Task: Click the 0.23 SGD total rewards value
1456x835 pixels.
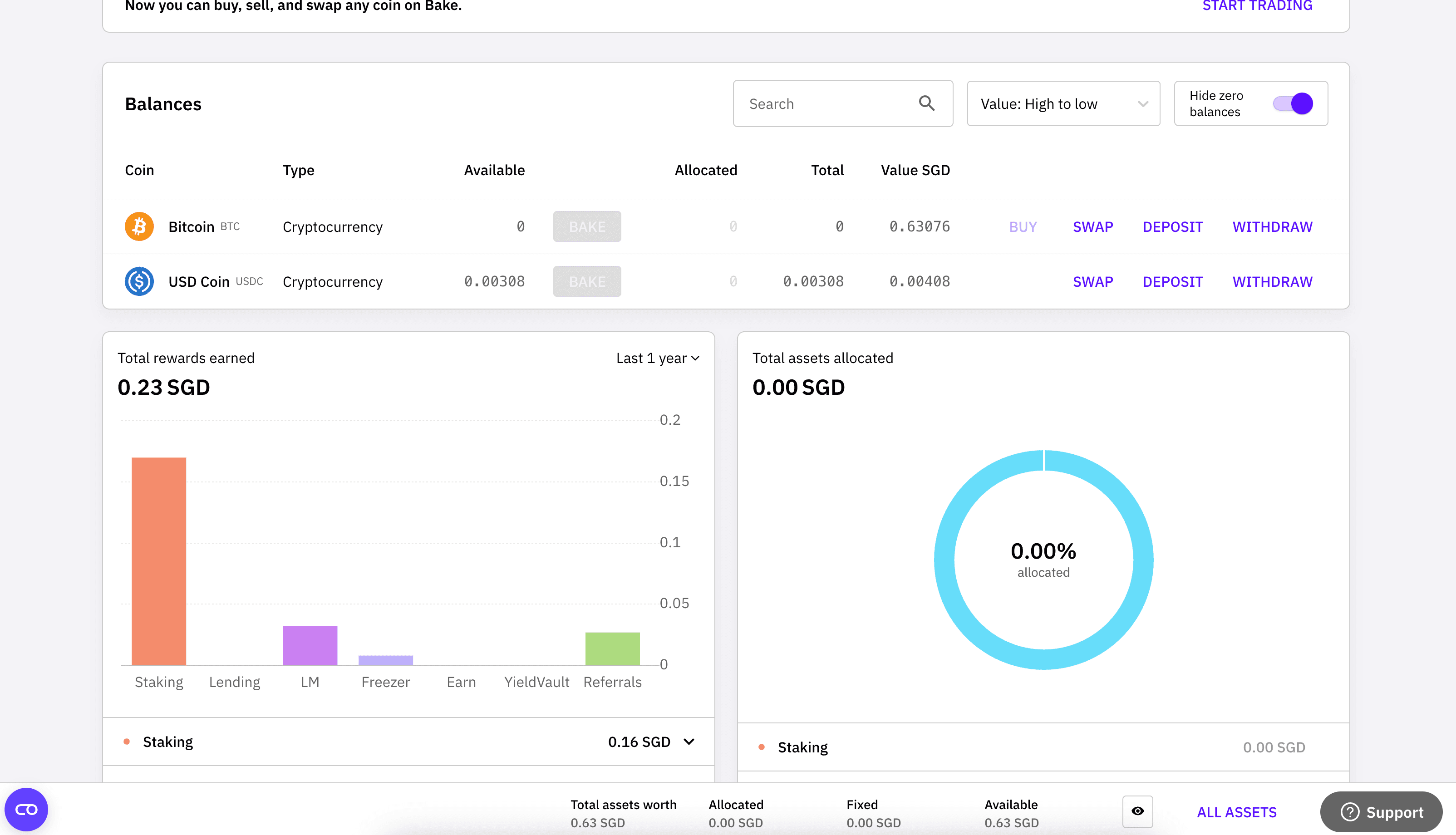Action: pos(163,388)
